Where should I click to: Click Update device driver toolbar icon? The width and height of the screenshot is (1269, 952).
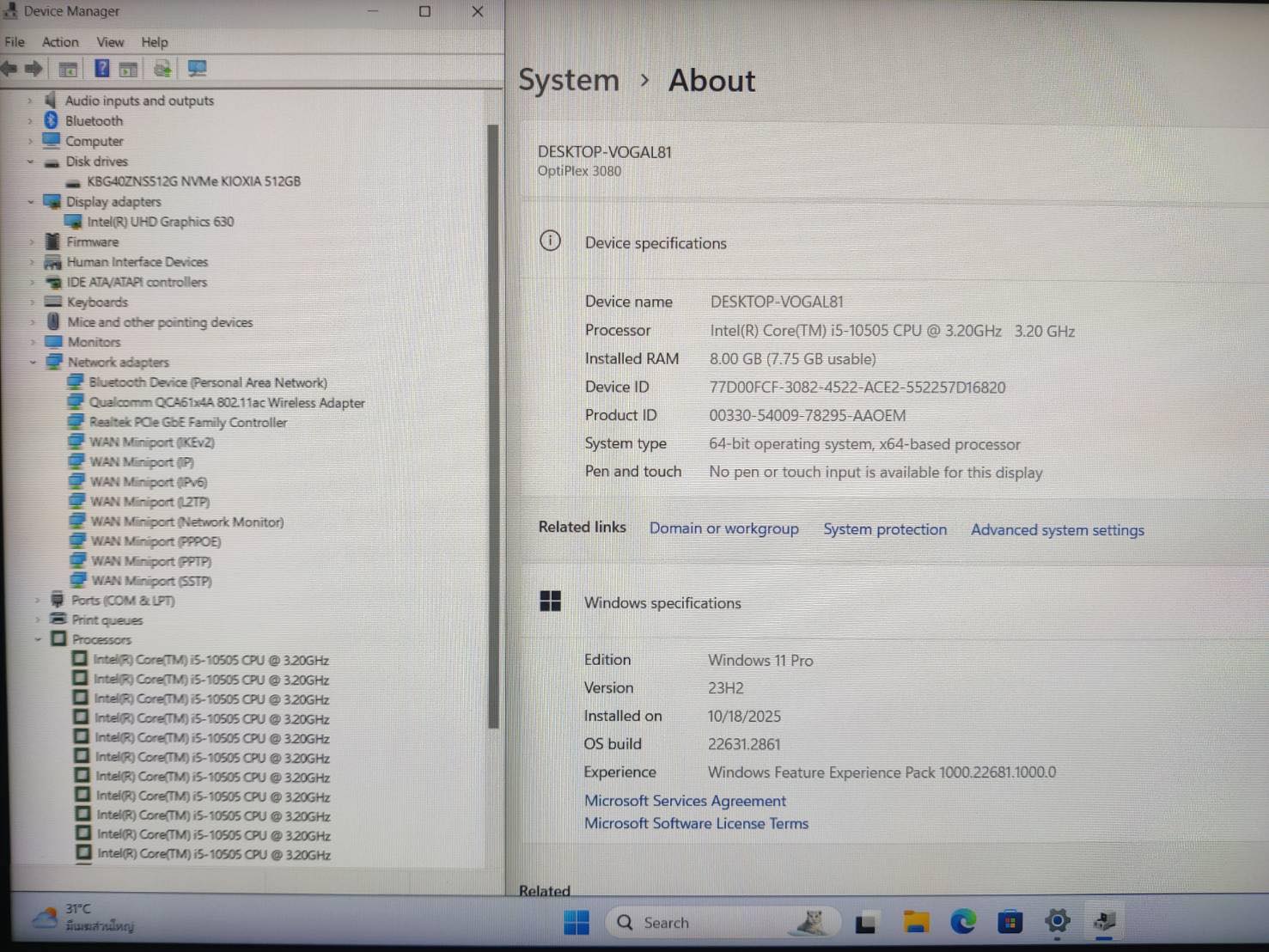[162, 69]
